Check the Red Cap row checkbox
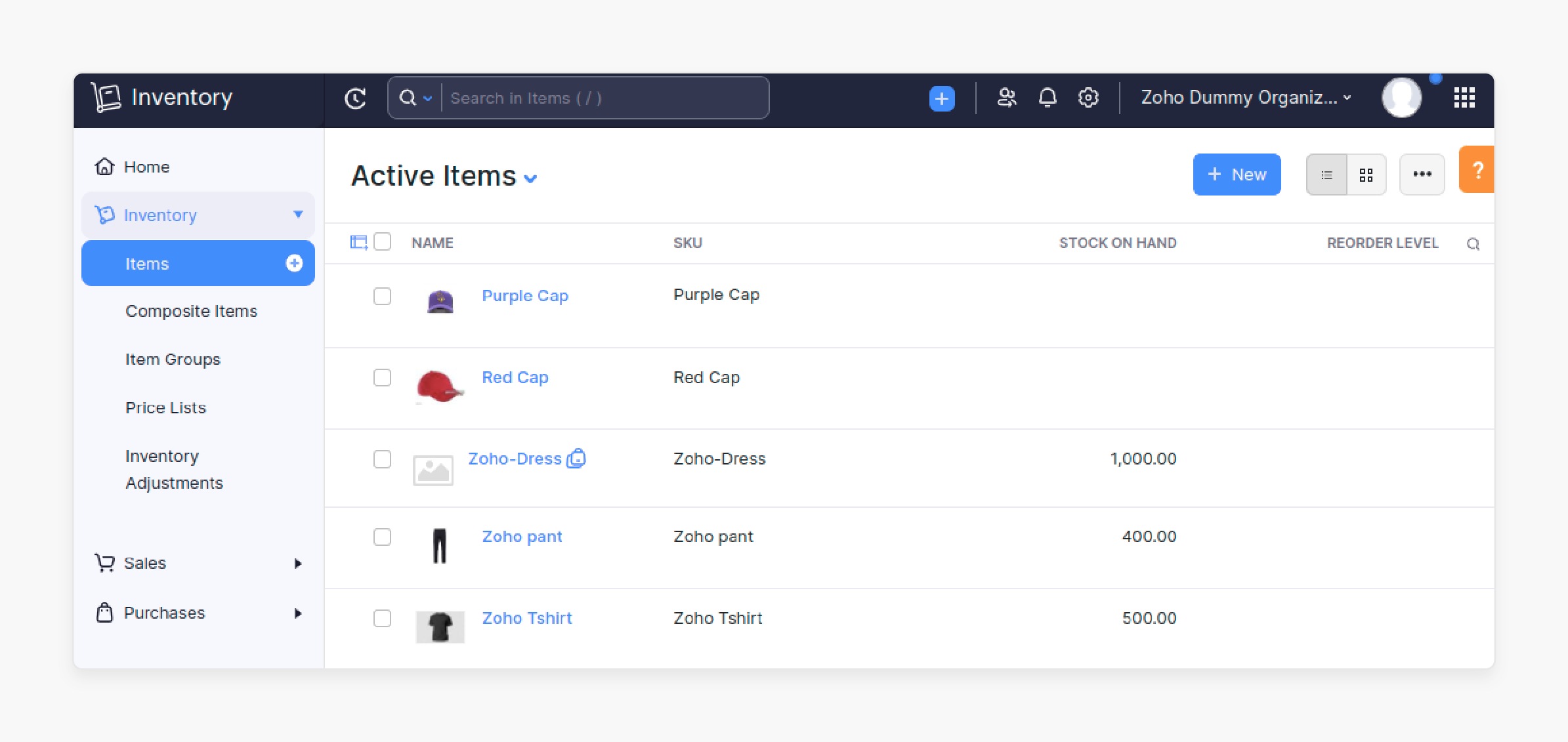Viewport: 1568px width, 742px height. [x=382, y=377]
